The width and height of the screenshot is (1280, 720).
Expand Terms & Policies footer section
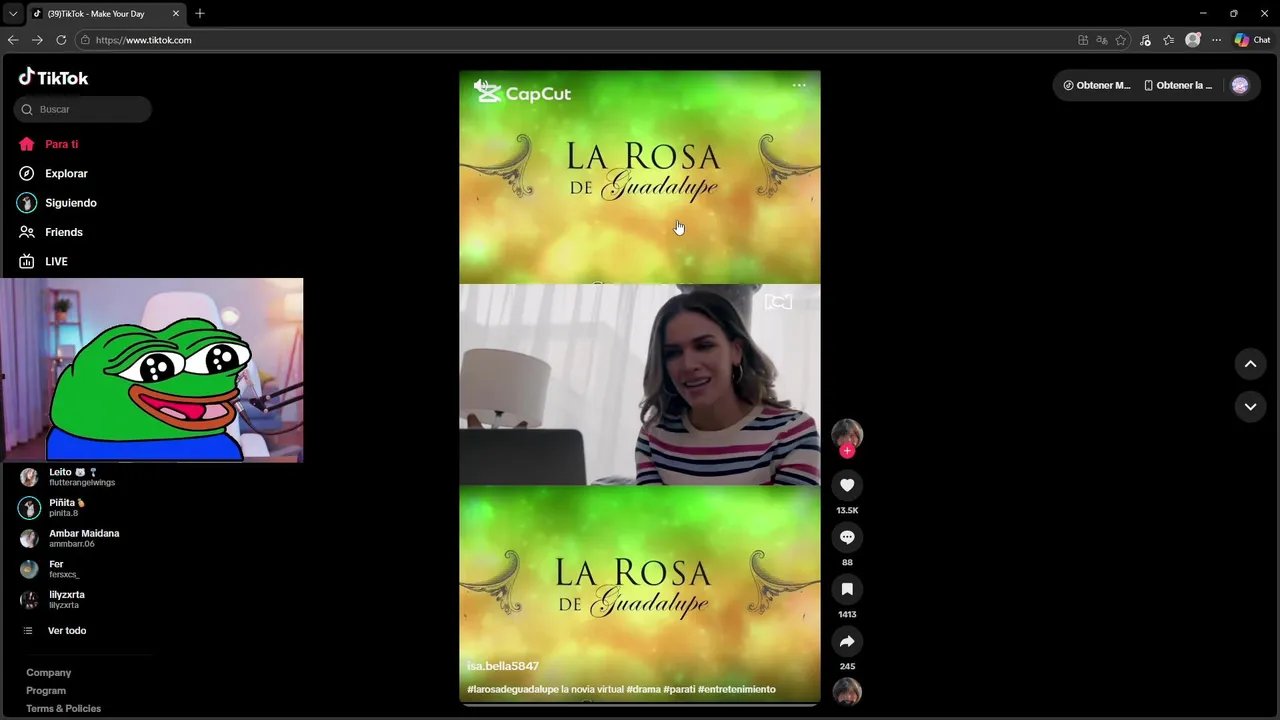coord(63,709)
